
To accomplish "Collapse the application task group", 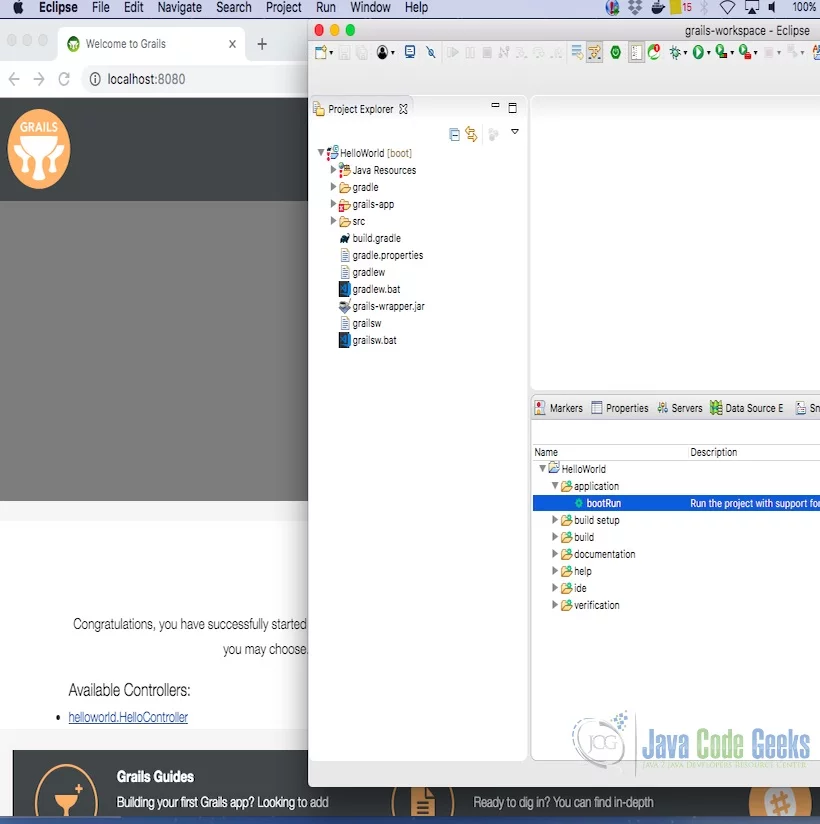I will 555,486.
